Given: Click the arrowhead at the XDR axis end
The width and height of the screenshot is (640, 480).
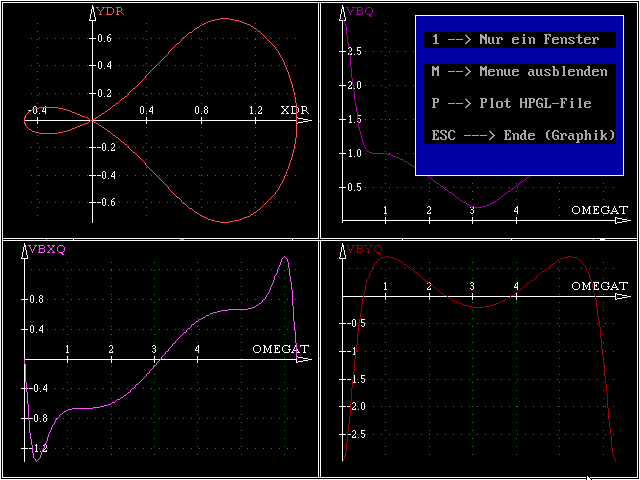Looking at the screenshot, I should click(305, 121).
